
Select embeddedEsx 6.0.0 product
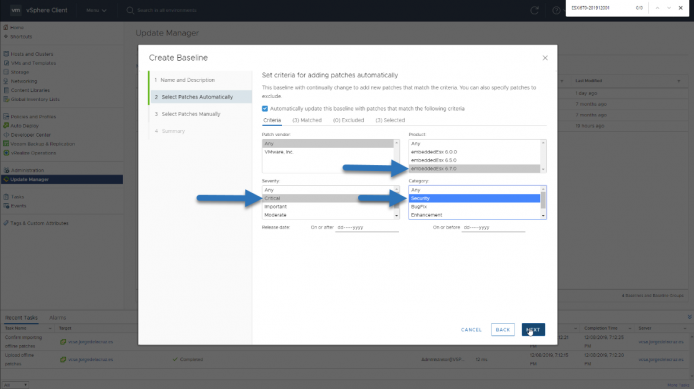click(x=474, y=152)
